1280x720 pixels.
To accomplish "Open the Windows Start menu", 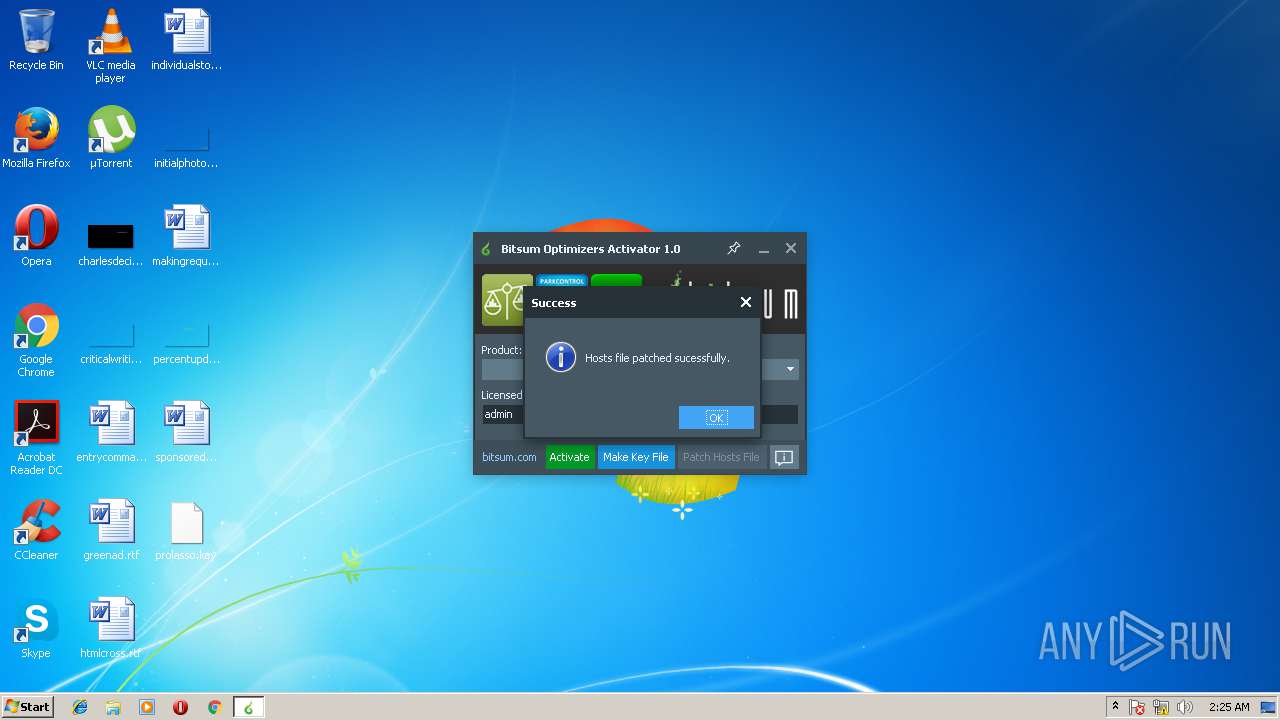I will pos(28,707).
